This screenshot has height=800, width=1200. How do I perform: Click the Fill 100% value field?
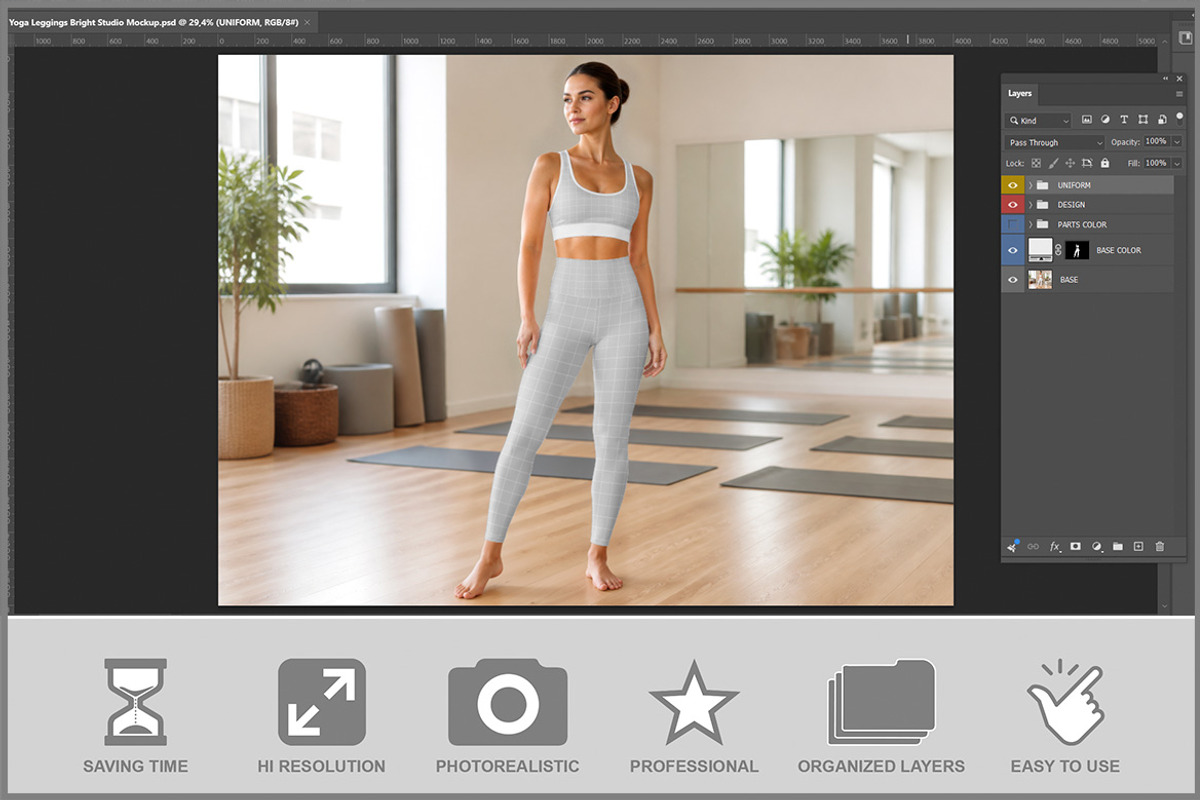[x=1156, y=163]
